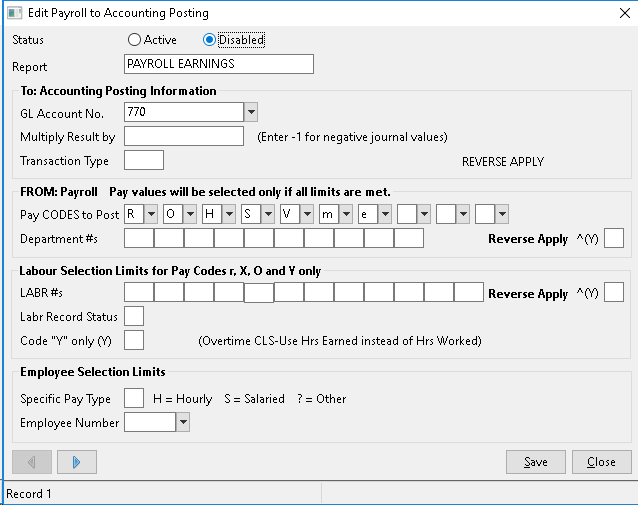Click the Department Reverse Apply checkbox field
Image resolution: width=638 pixels, height=505 pixels.
click(x=614, y=238)
